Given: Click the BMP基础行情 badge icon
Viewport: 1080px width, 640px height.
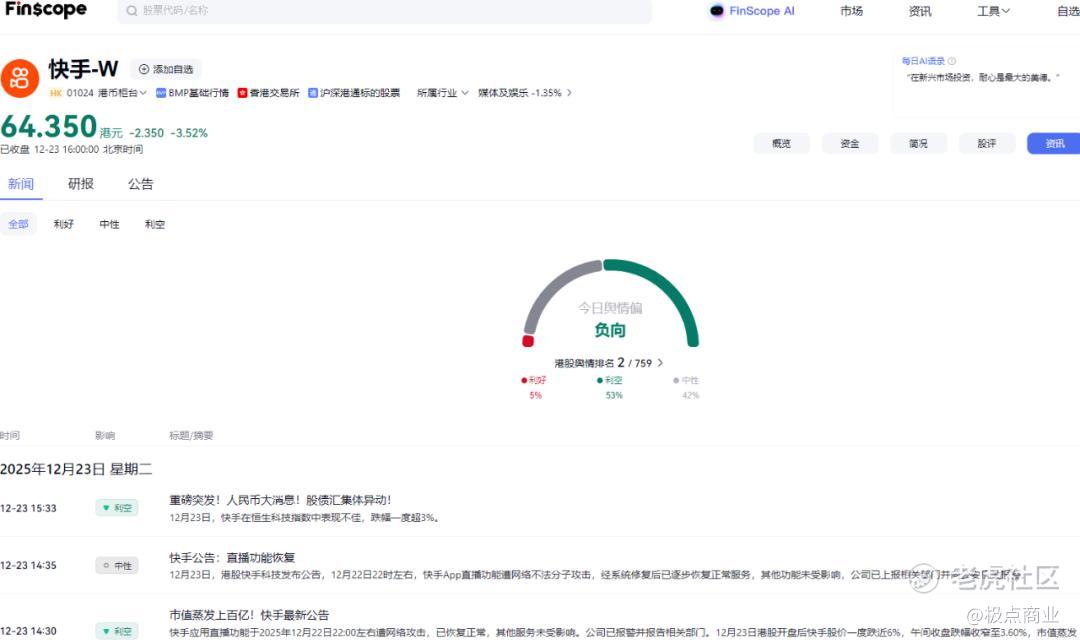Looking at the screenshot, I should click(160, 93).
